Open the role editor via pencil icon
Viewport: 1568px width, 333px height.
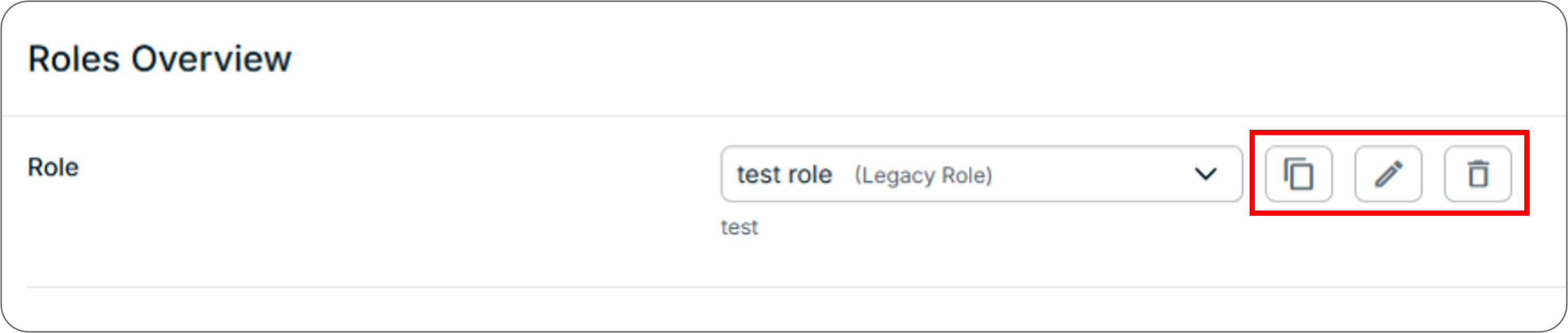[x=1388, y=175]
